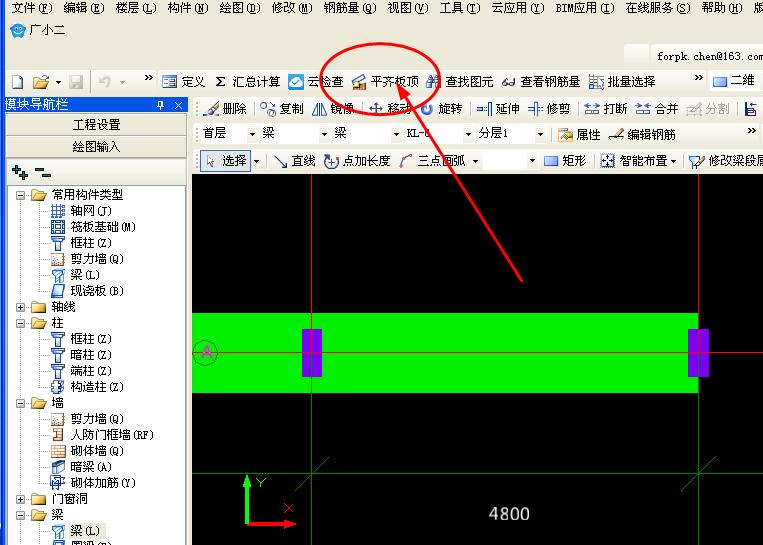Open the BIM应用(I) menu

584,8
